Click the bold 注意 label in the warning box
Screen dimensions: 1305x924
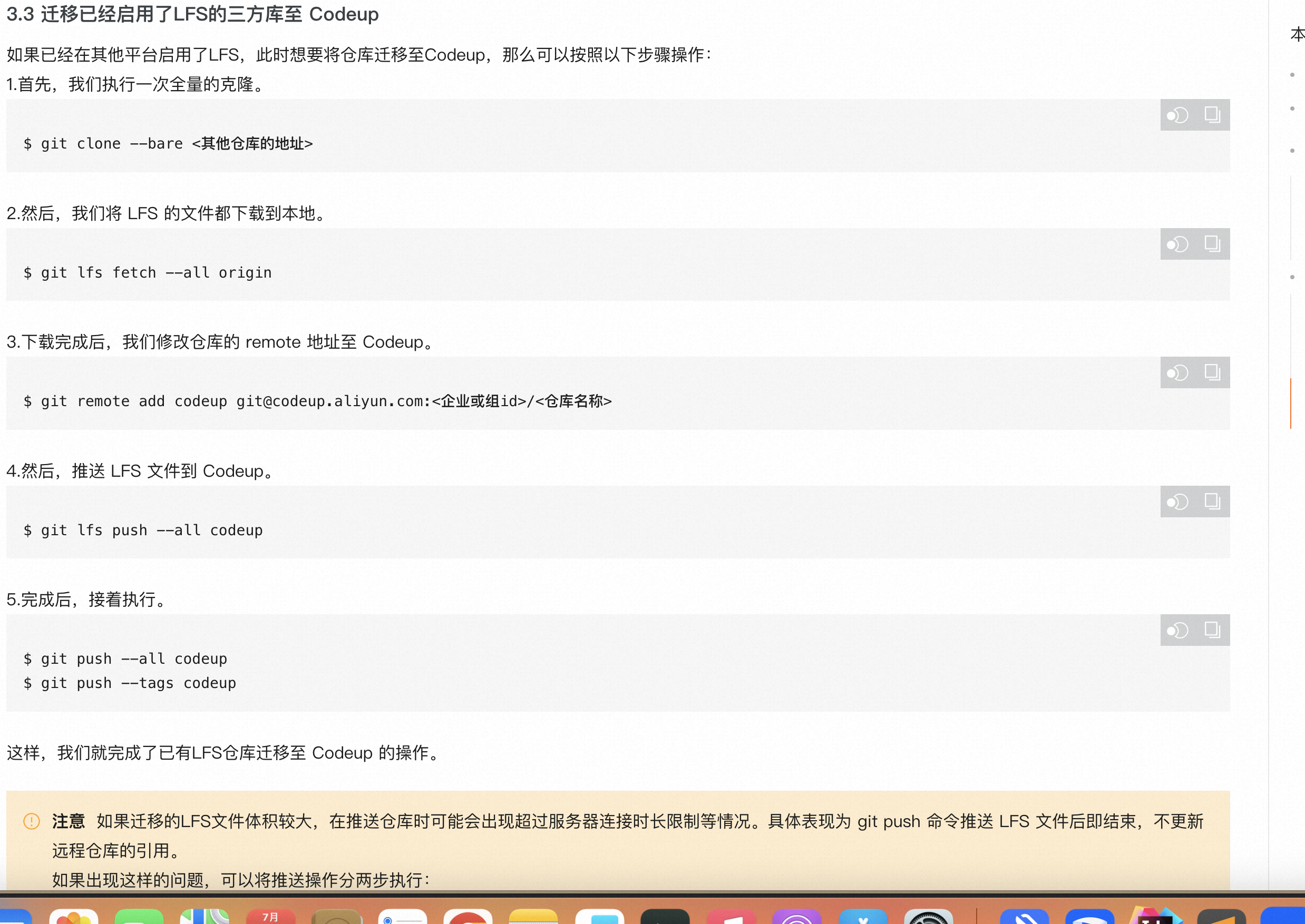(x=69, y=821)
